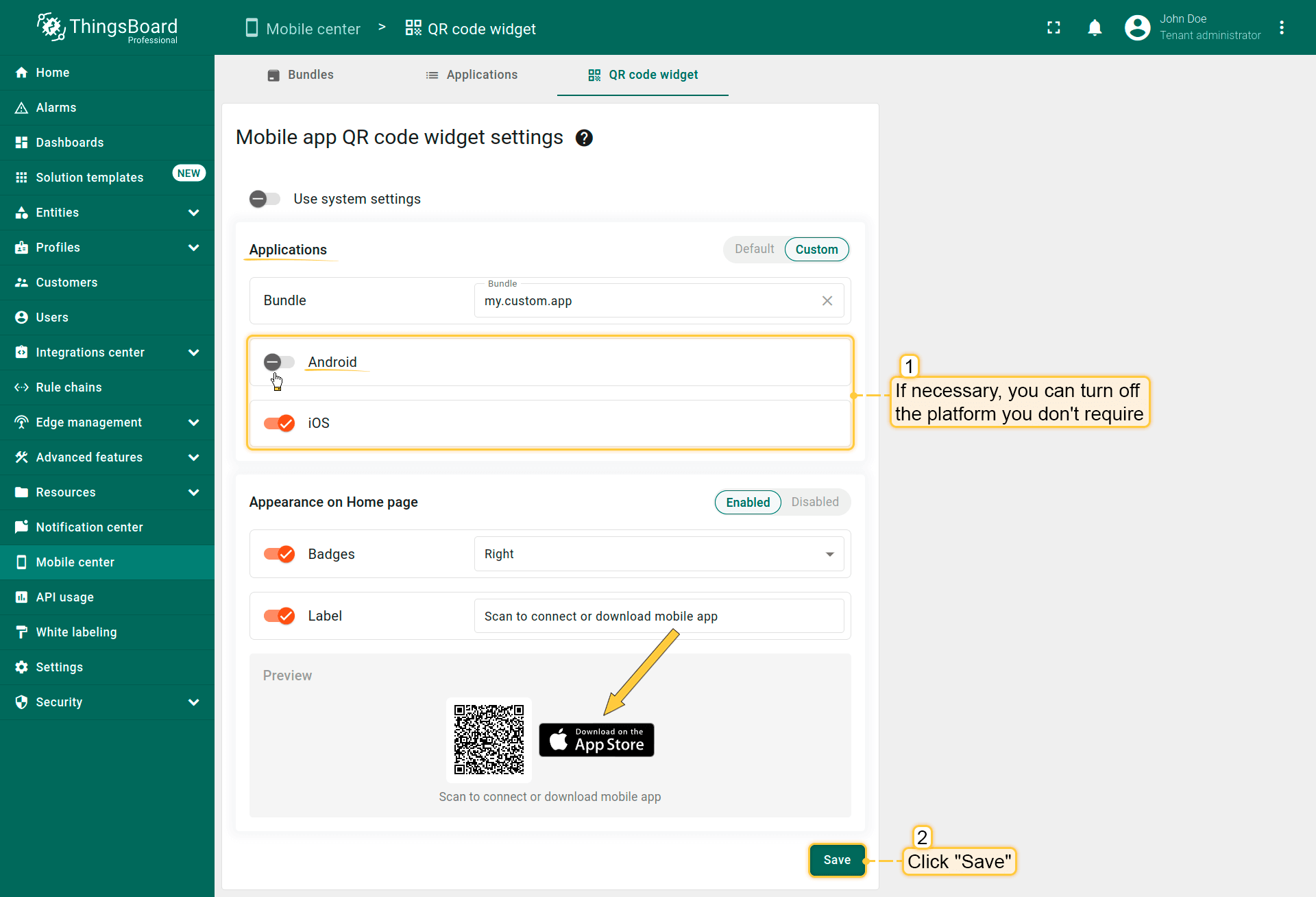The height and width of the screenshot is (897, 1316).
Task: Open the notifications bell
Action: click(x=1095, y=27)
